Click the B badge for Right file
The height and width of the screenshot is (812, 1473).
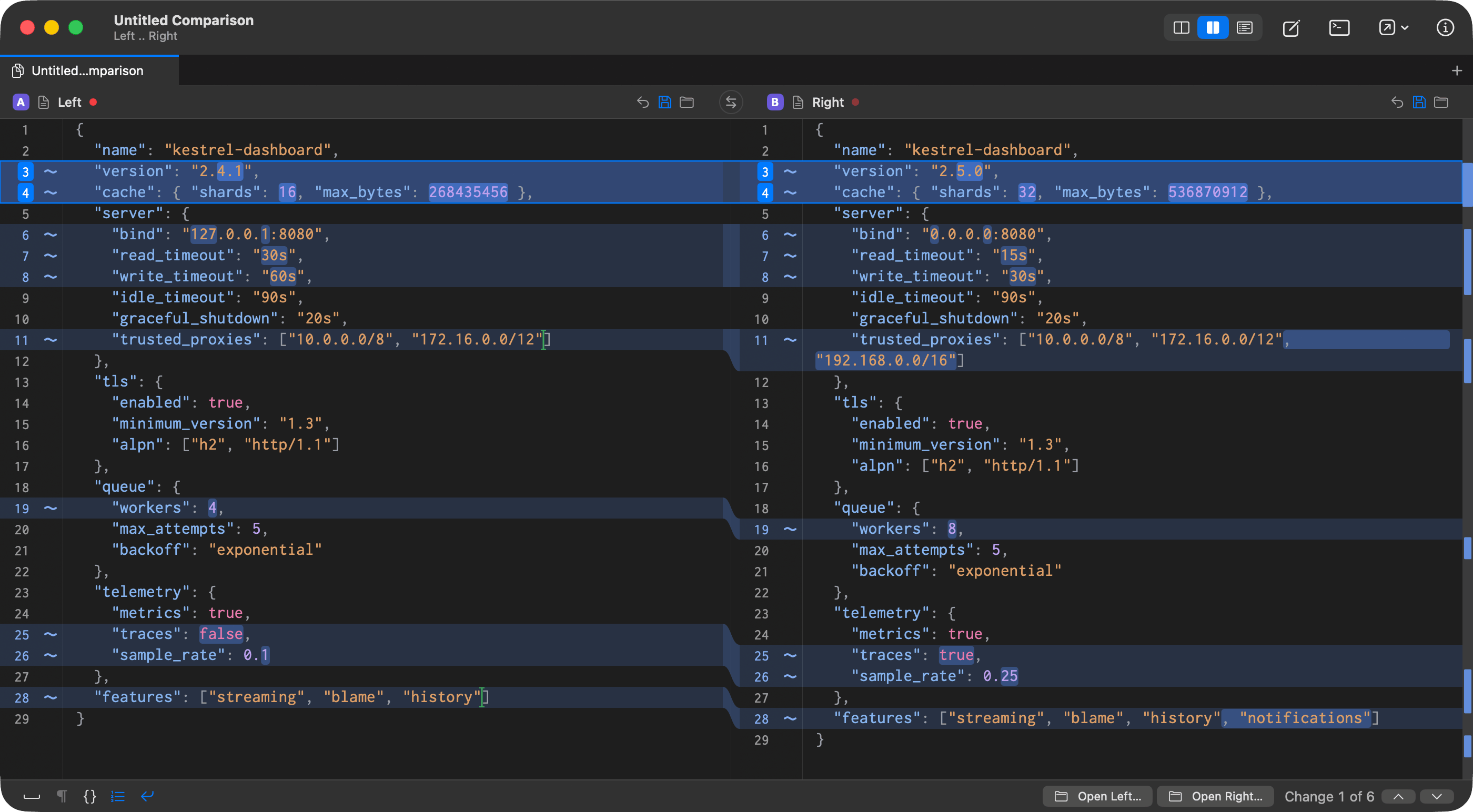pos(775,103)
